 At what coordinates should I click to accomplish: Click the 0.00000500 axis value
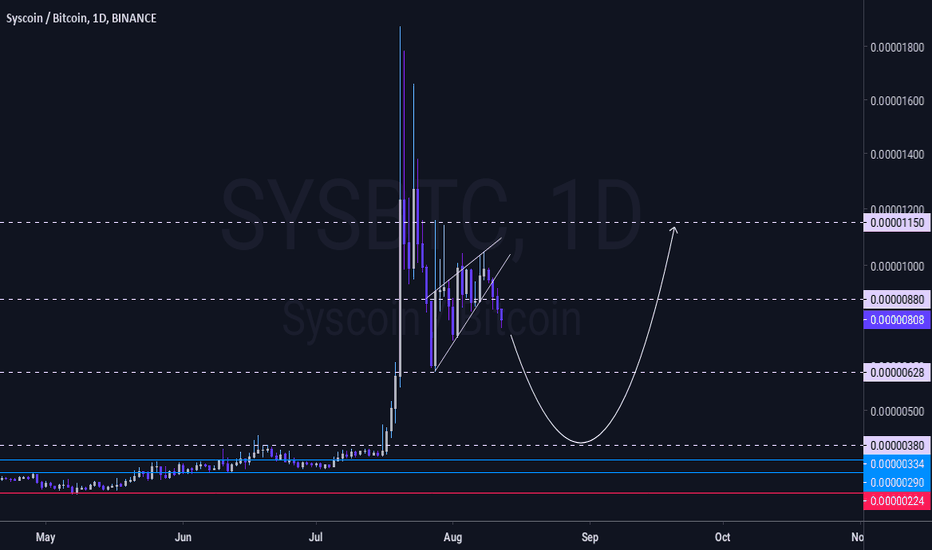click(x=897, y=411)
